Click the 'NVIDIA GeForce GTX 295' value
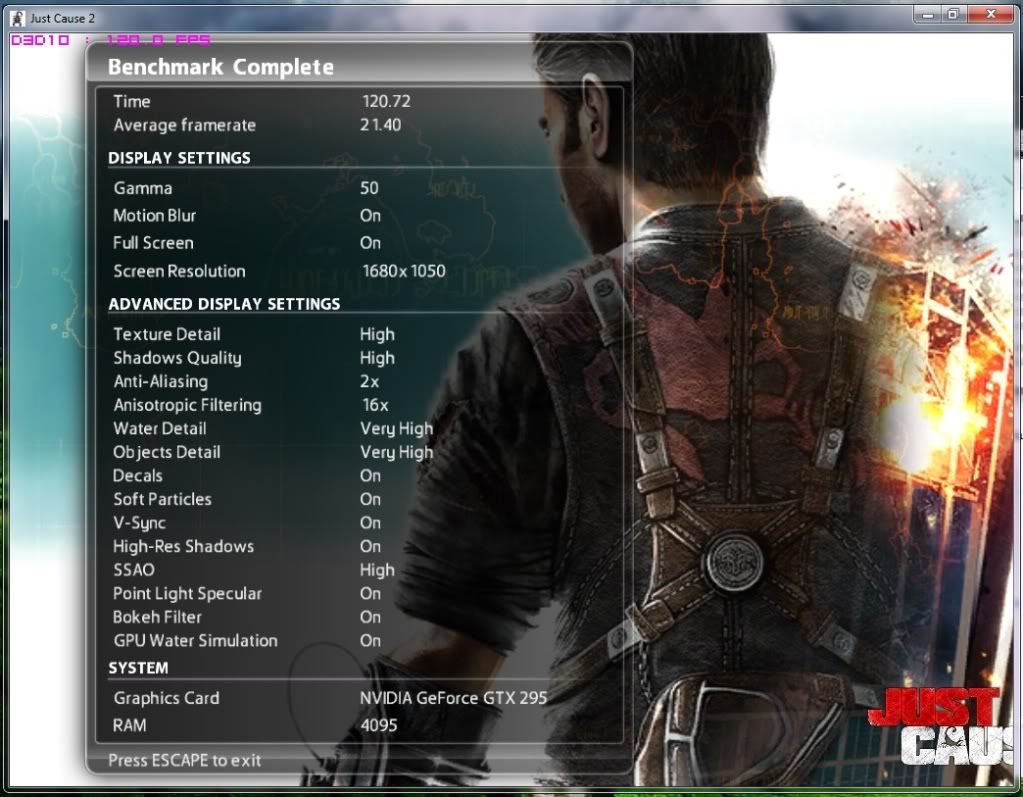Image resolution: width=1023 pixels, height=797 pixels. tap(453, 698)
